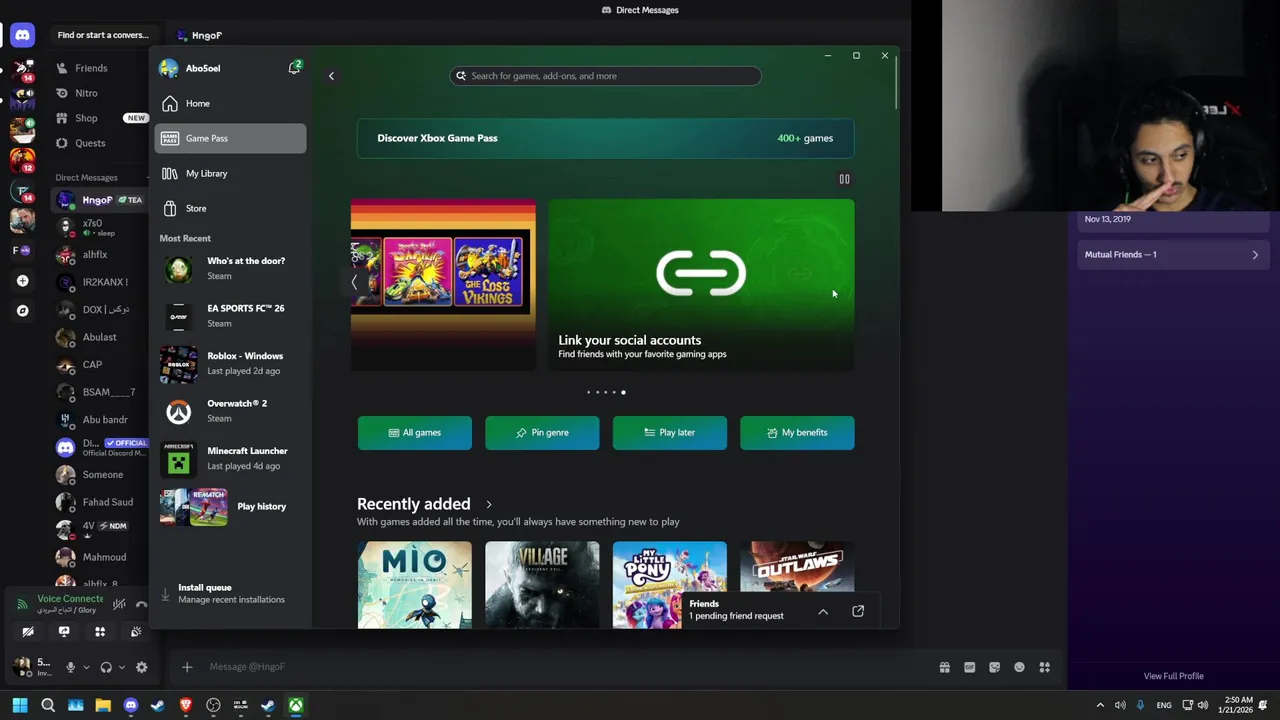Deafen Discord headphones
1280x720 pixels.
106,667
